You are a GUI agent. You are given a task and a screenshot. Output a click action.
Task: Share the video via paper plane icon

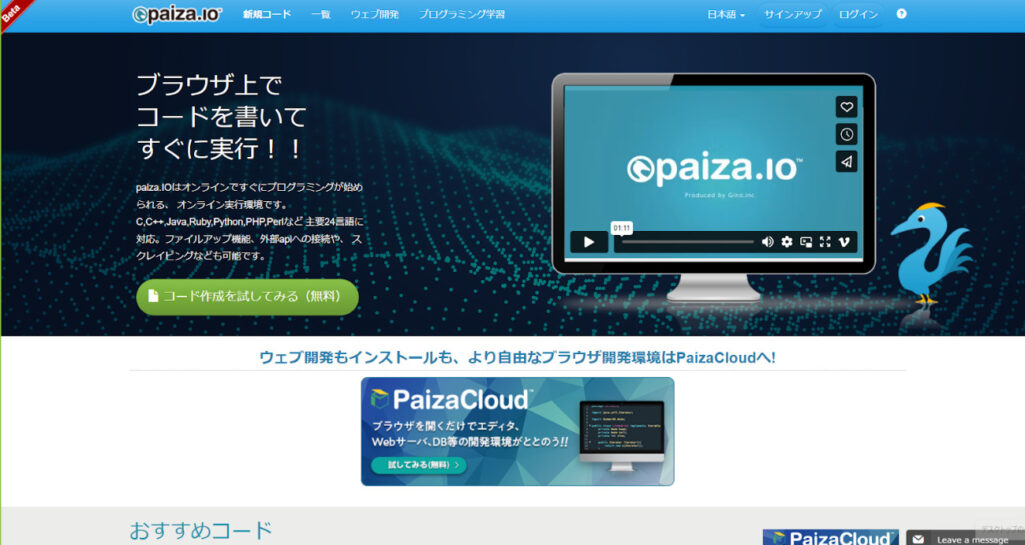847,162
